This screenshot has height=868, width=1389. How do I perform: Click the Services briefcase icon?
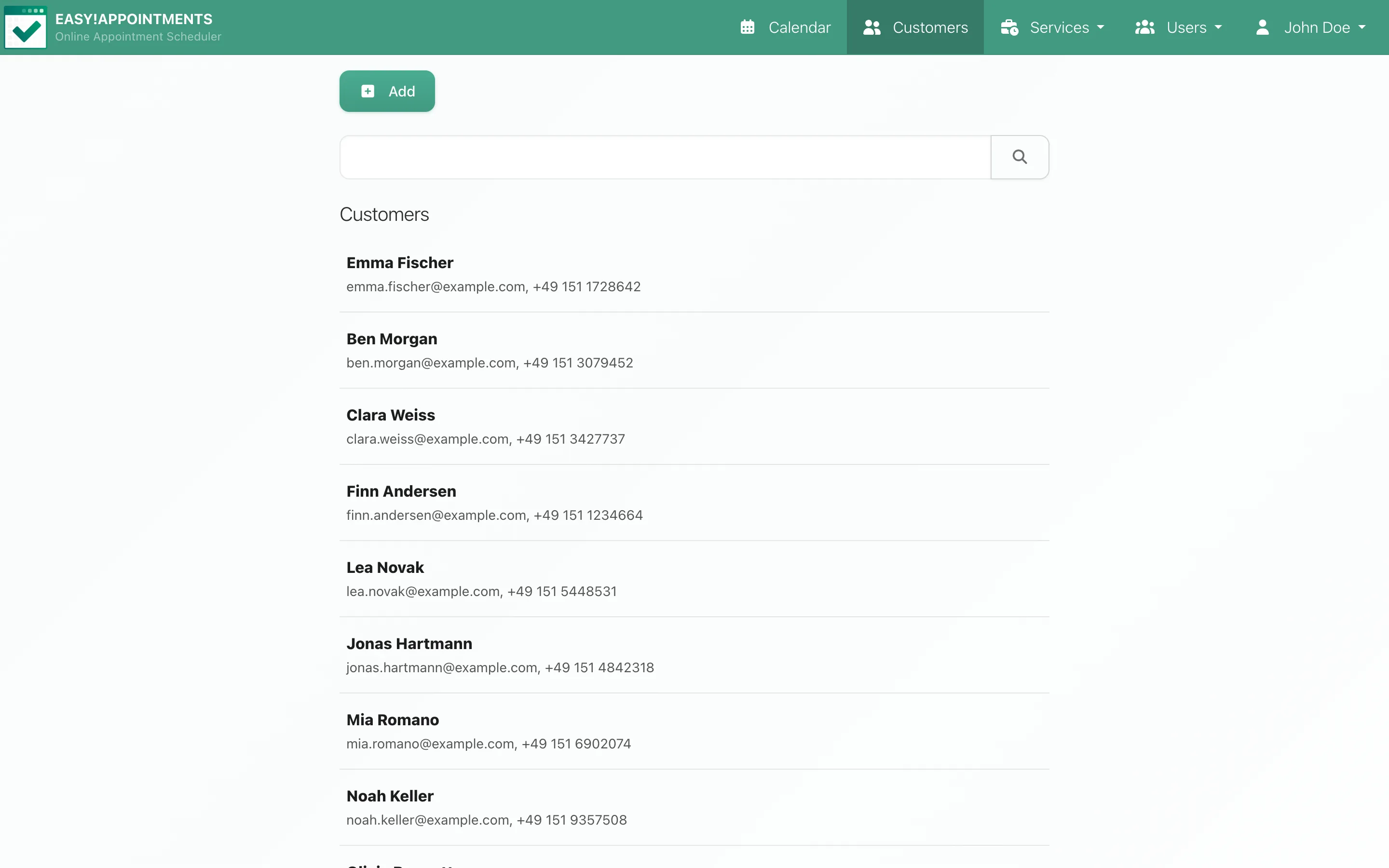(x=1009, y=27)
